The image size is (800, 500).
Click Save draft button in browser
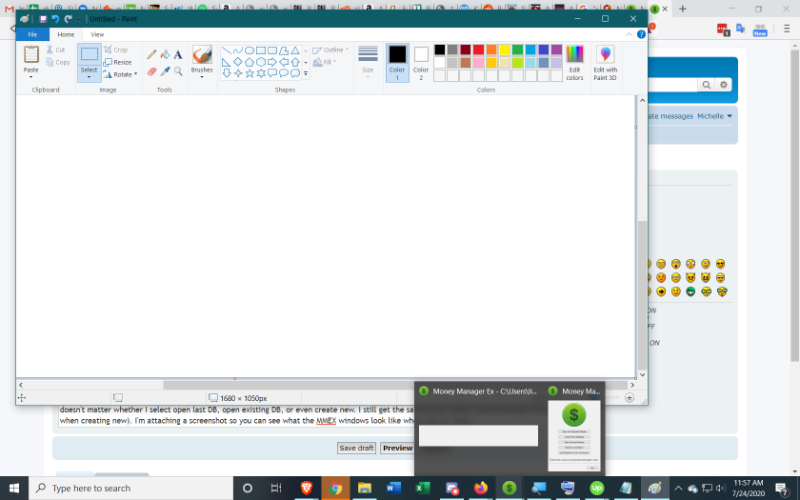click(x=357, y=448)
